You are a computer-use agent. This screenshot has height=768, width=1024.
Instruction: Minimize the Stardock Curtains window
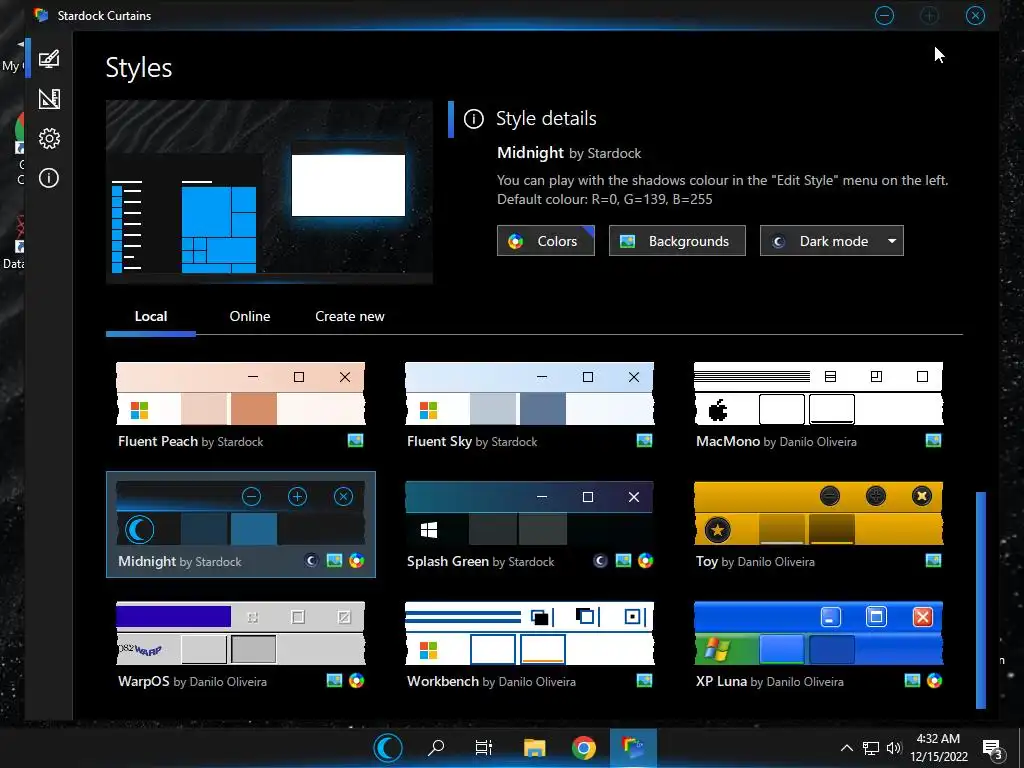[884, 15]
